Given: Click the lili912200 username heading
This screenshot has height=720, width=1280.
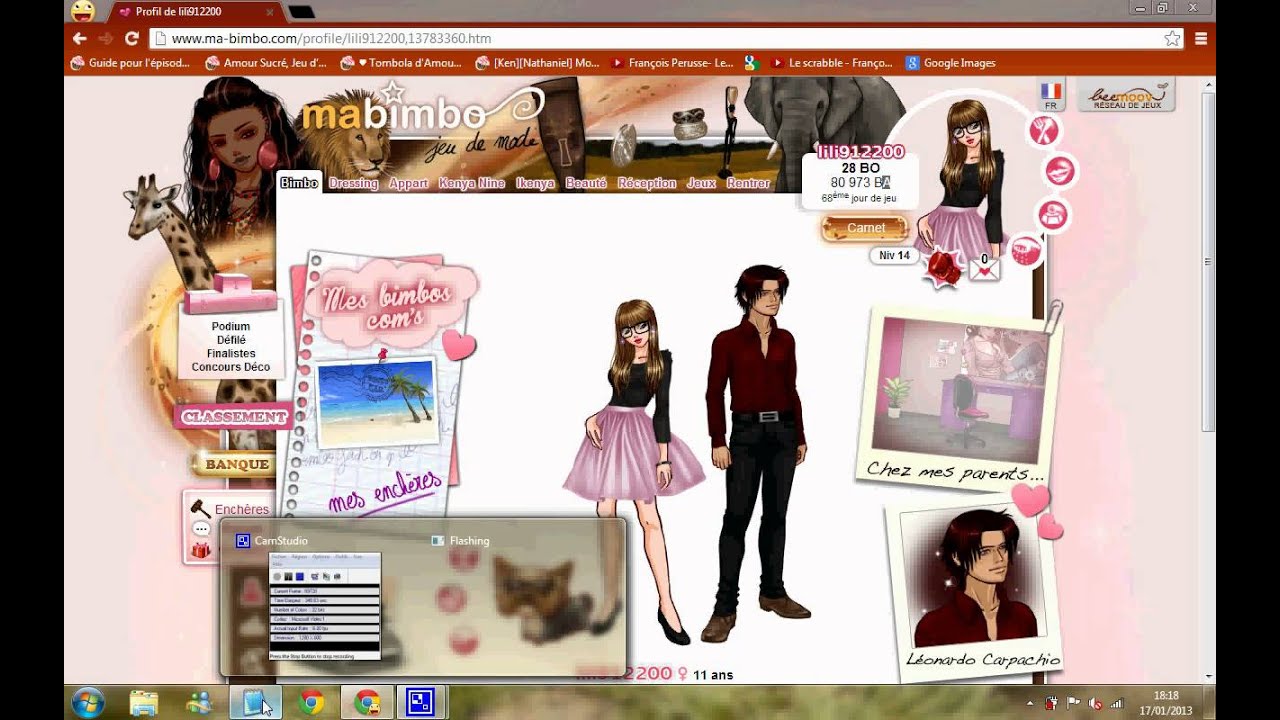Looking at the screenshot, I should pos(860,152).
